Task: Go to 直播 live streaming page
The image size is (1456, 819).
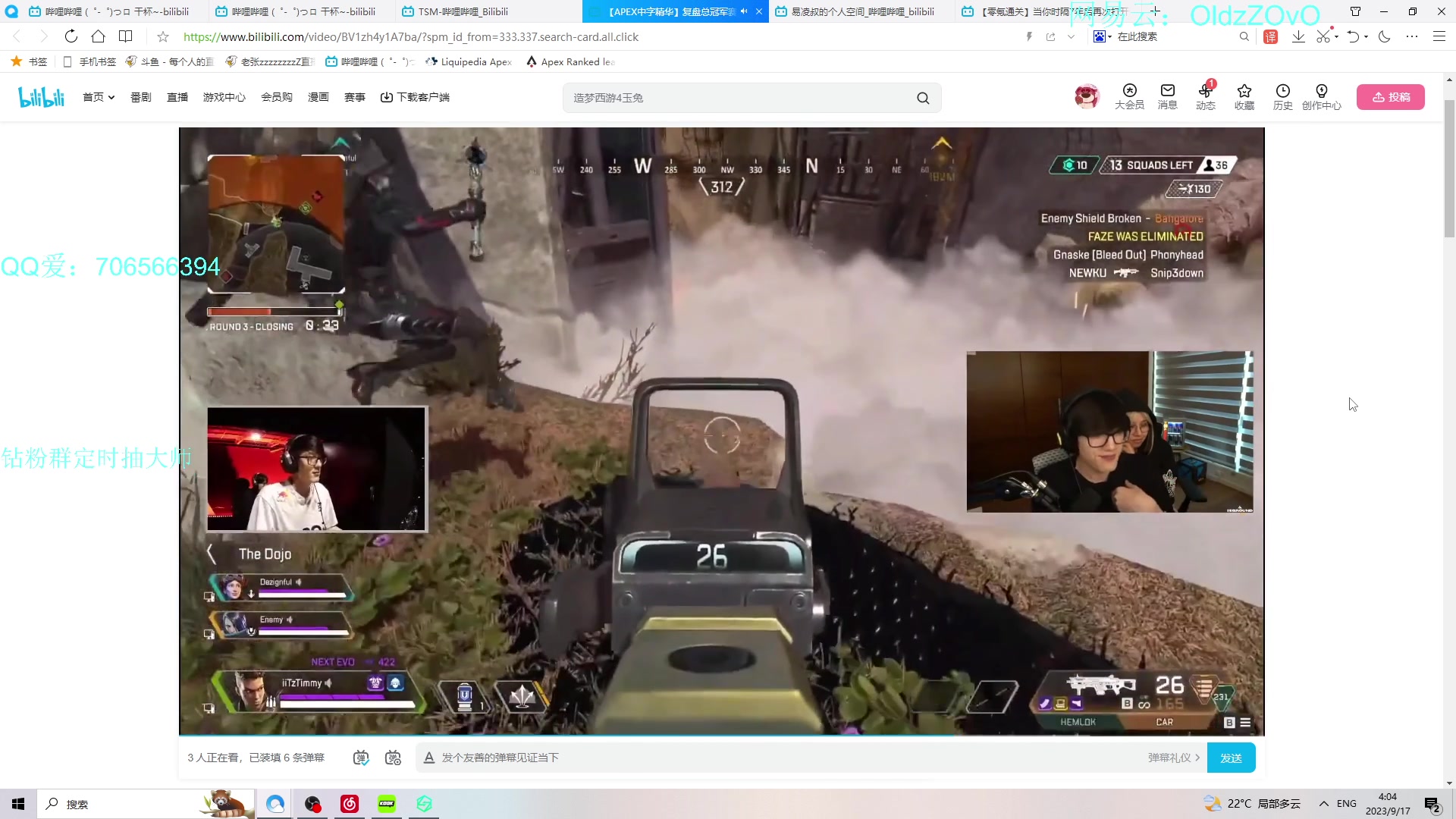Action: (177, 97)
